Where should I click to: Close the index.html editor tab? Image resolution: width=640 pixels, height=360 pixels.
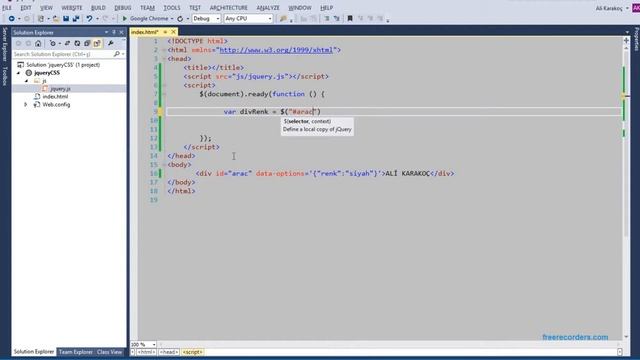click(x=173, y=32)
